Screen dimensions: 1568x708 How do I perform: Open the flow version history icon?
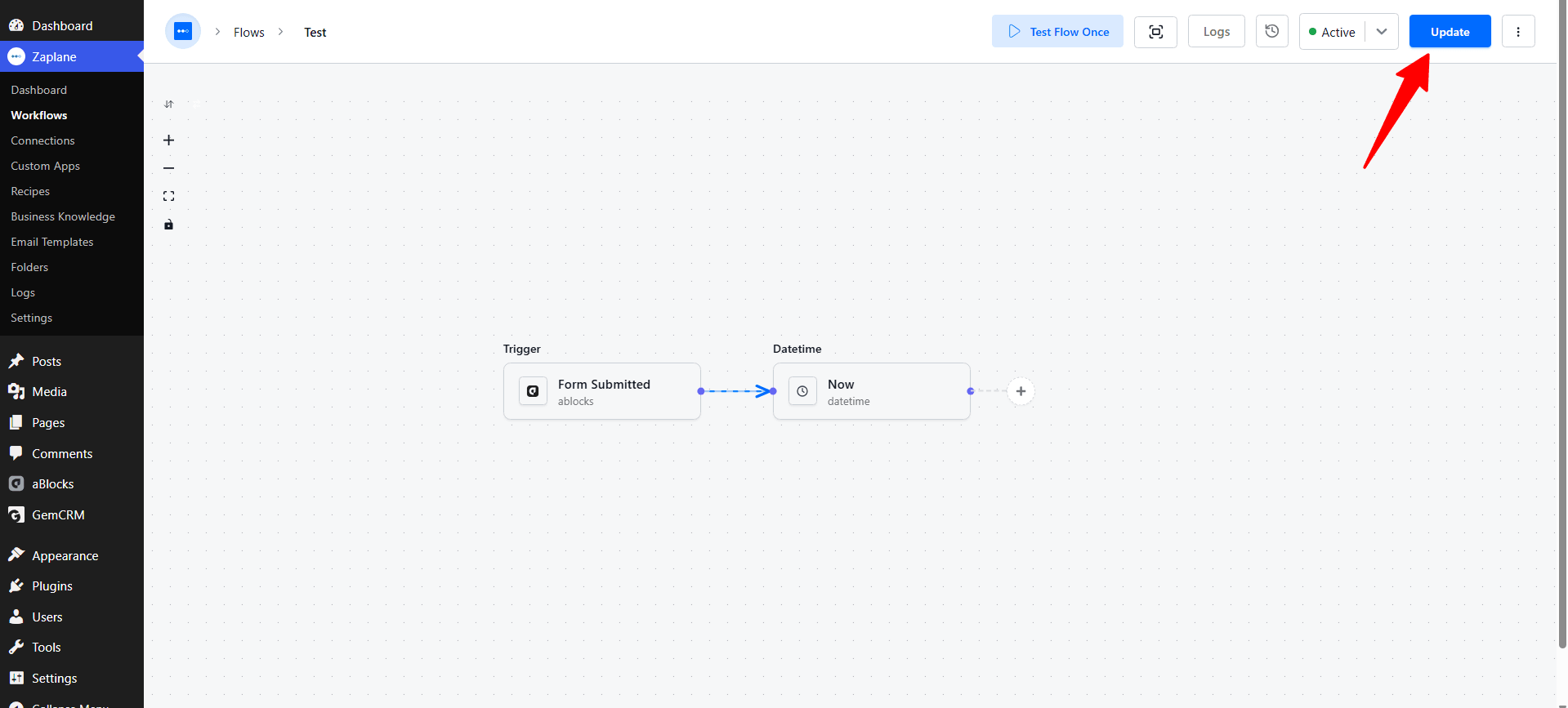1272,32
